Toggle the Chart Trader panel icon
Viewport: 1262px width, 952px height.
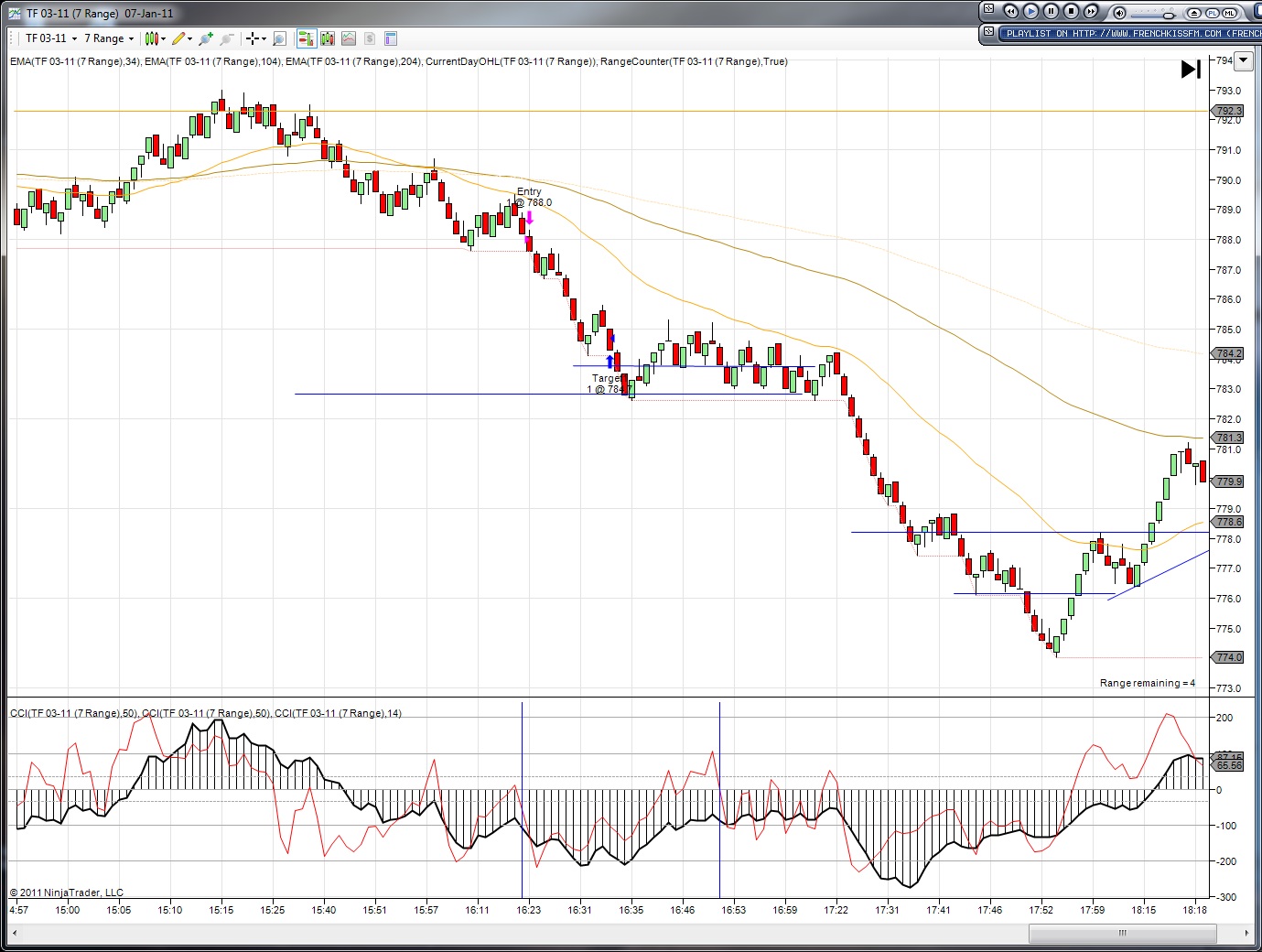305,38
